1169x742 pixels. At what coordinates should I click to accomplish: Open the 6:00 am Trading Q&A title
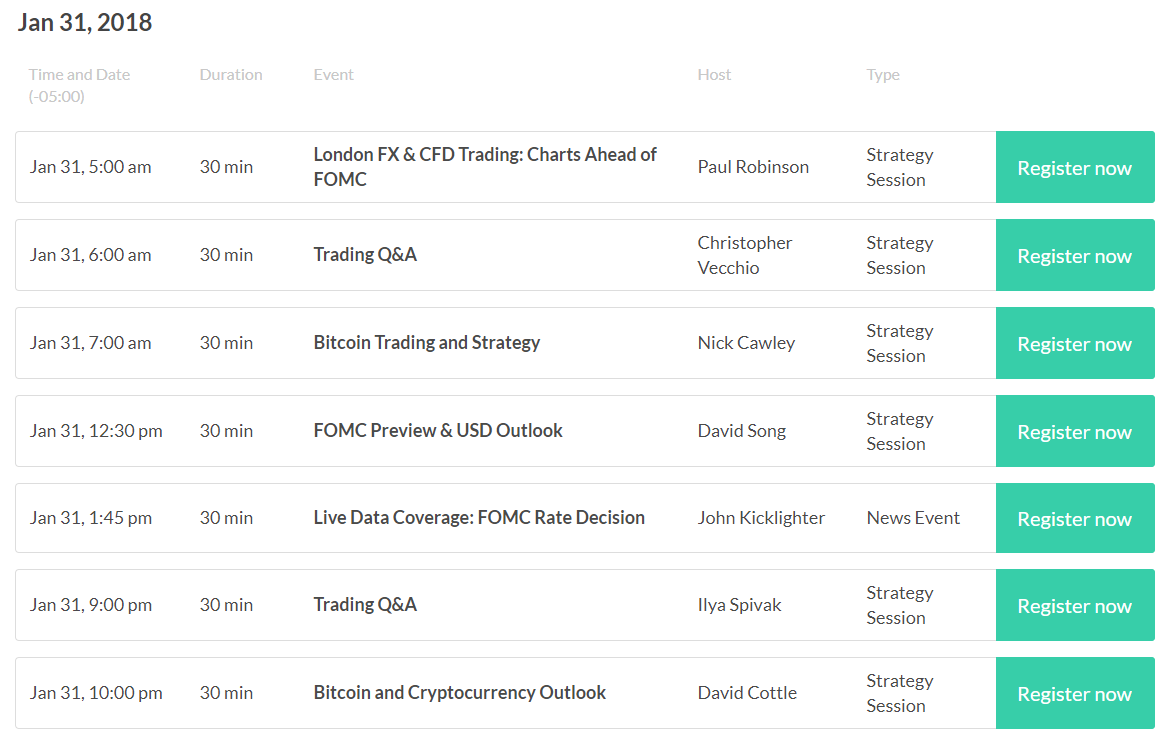pyautogui.click(x=365, y=255)
